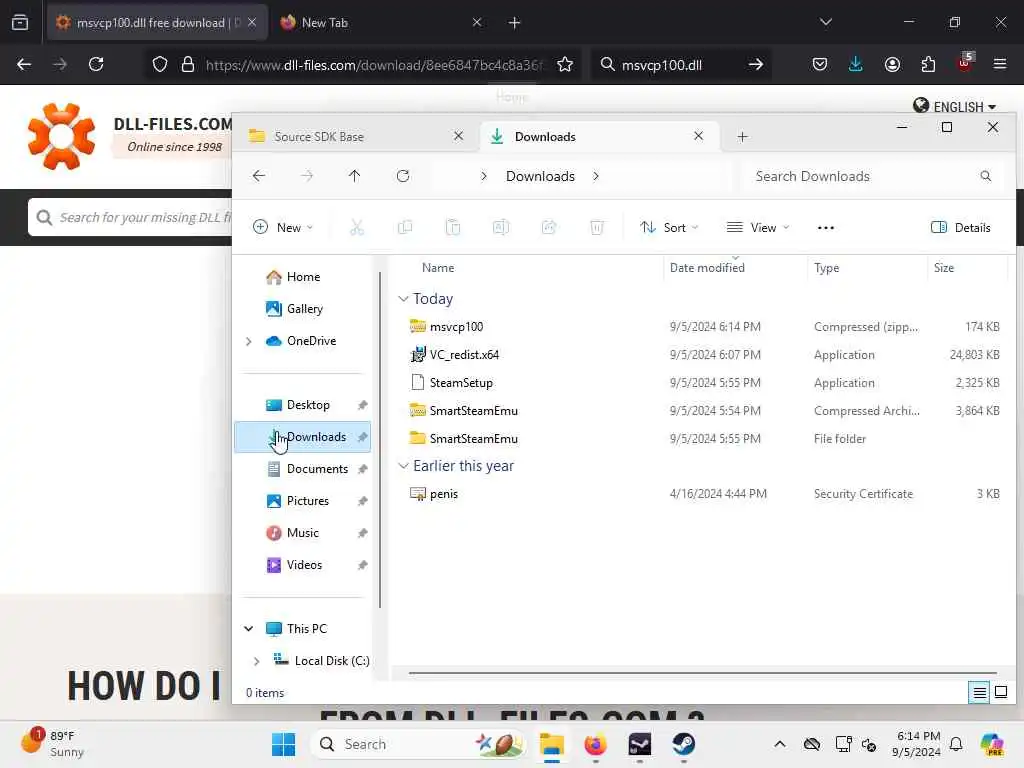This screenshot has width=1024, height=768.
Task: Click the Copy icon in Explorer toolbar
Action: (x=405, y=227)
